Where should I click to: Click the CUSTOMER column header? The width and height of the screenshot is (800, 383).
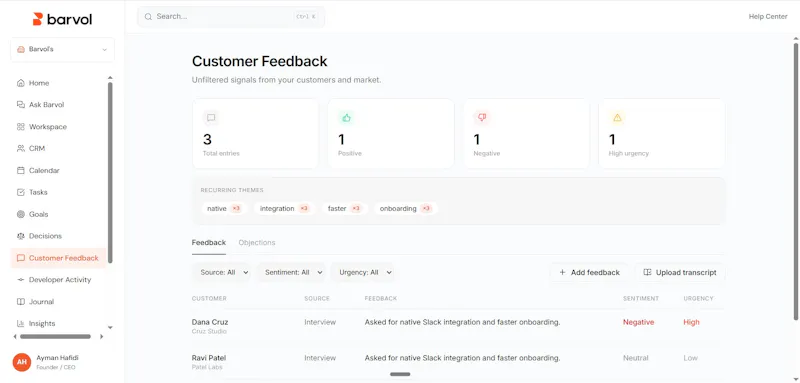point(209,298)
